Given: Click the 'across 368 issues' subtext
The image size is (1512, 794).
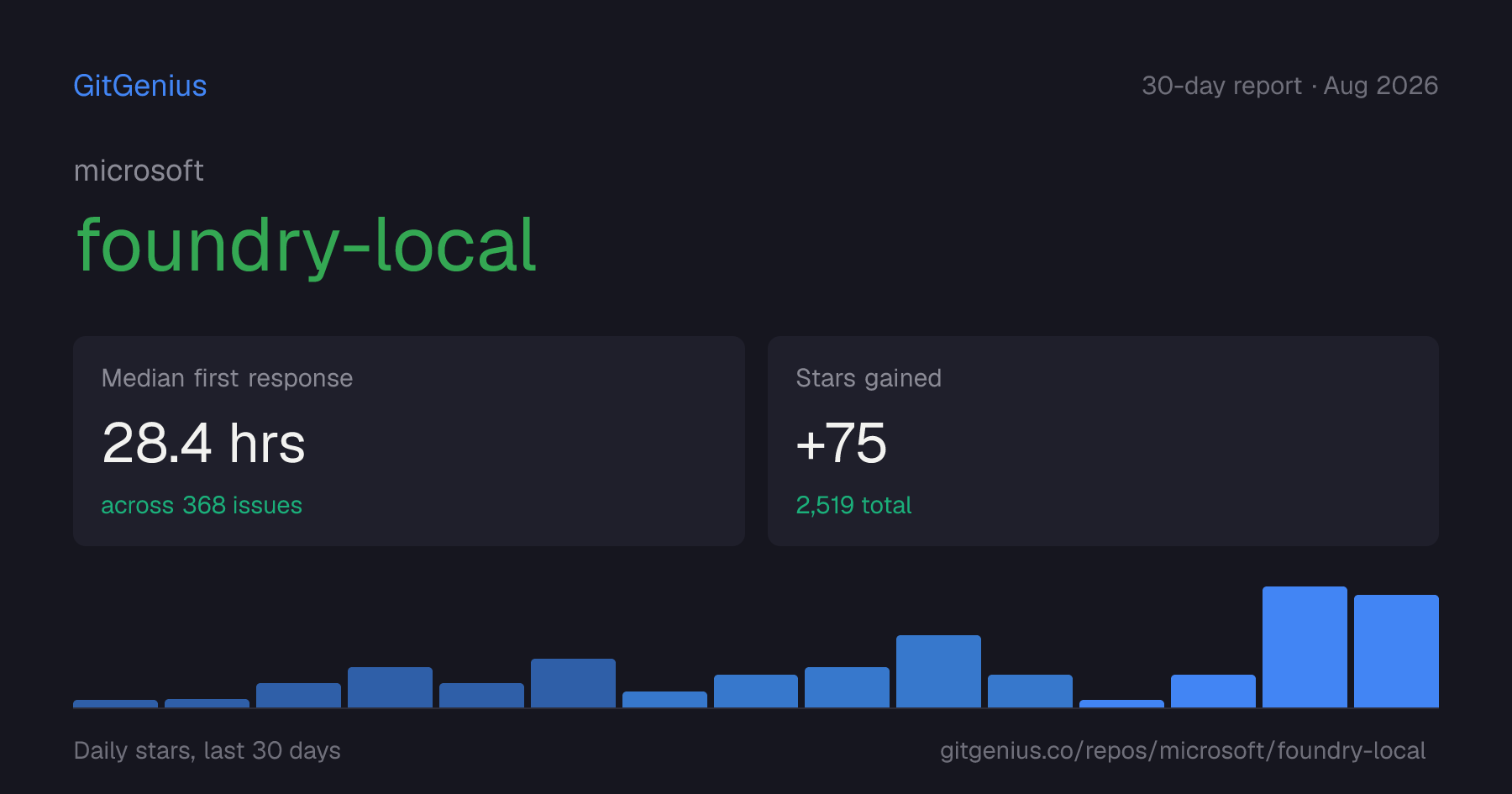Looking at the screenshot, I should pos(202,505).
